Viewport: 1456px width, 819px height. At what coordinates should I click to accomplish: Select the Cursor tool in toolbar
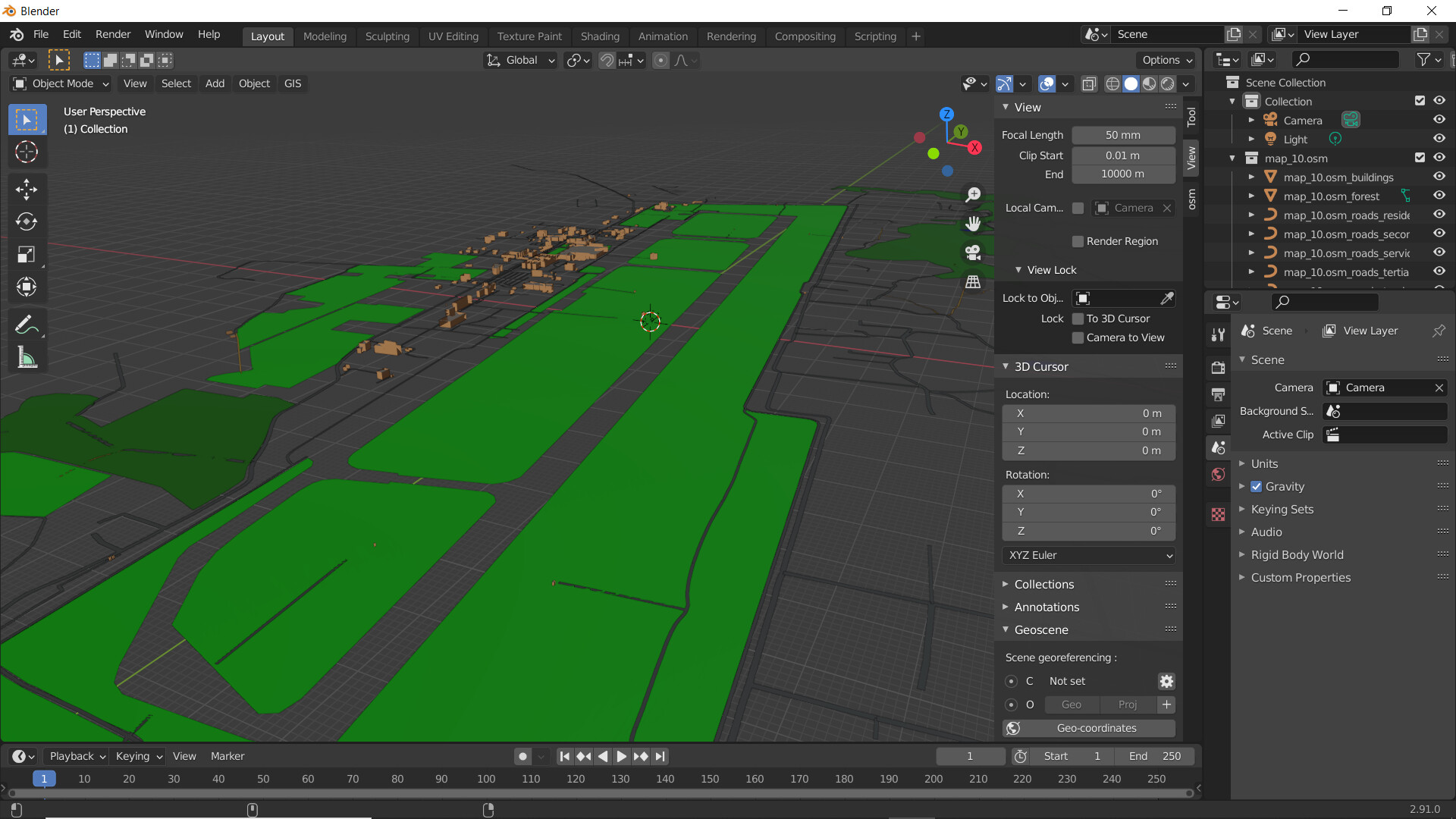click(27, 152)
